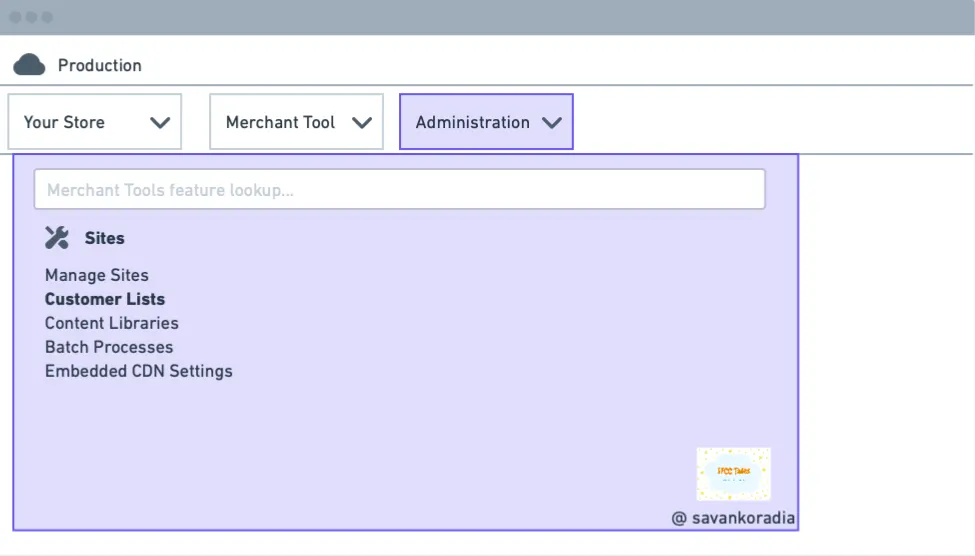Image resolution: width=975 pixels, height=556 pixels.
Task: Choose Customer Lists in the Sites menu
Action: tap(104, 299)
